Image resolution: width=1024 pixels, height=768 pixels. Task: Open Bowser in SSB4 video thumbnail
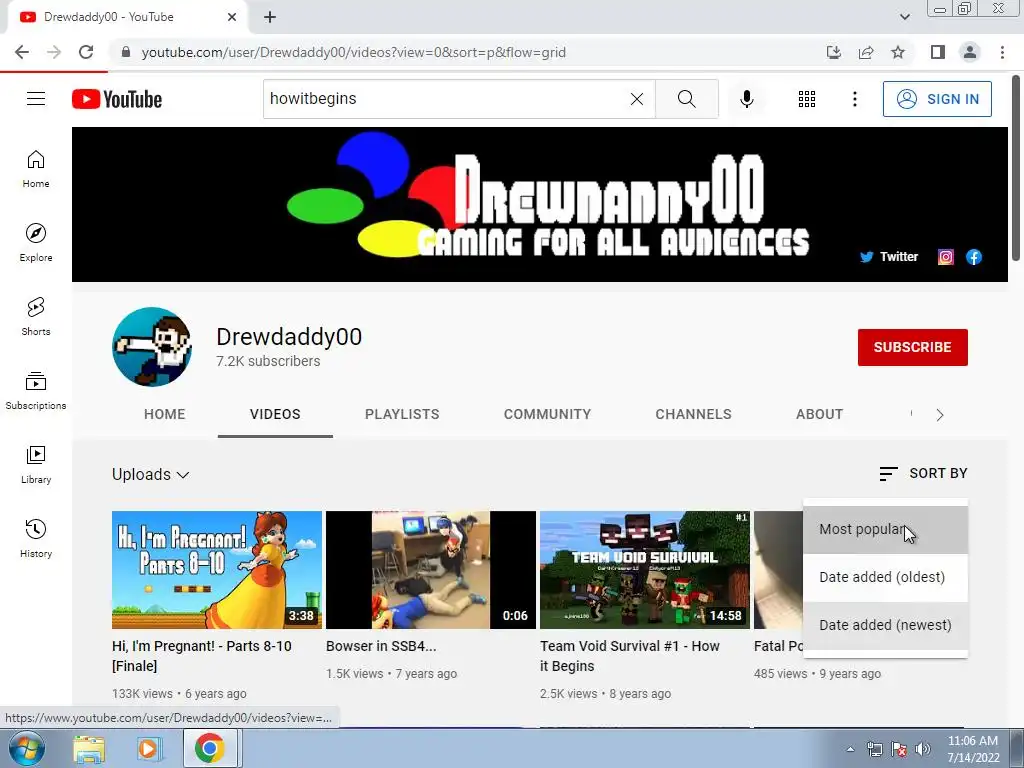pyautogui.click(x=430, y=569)
